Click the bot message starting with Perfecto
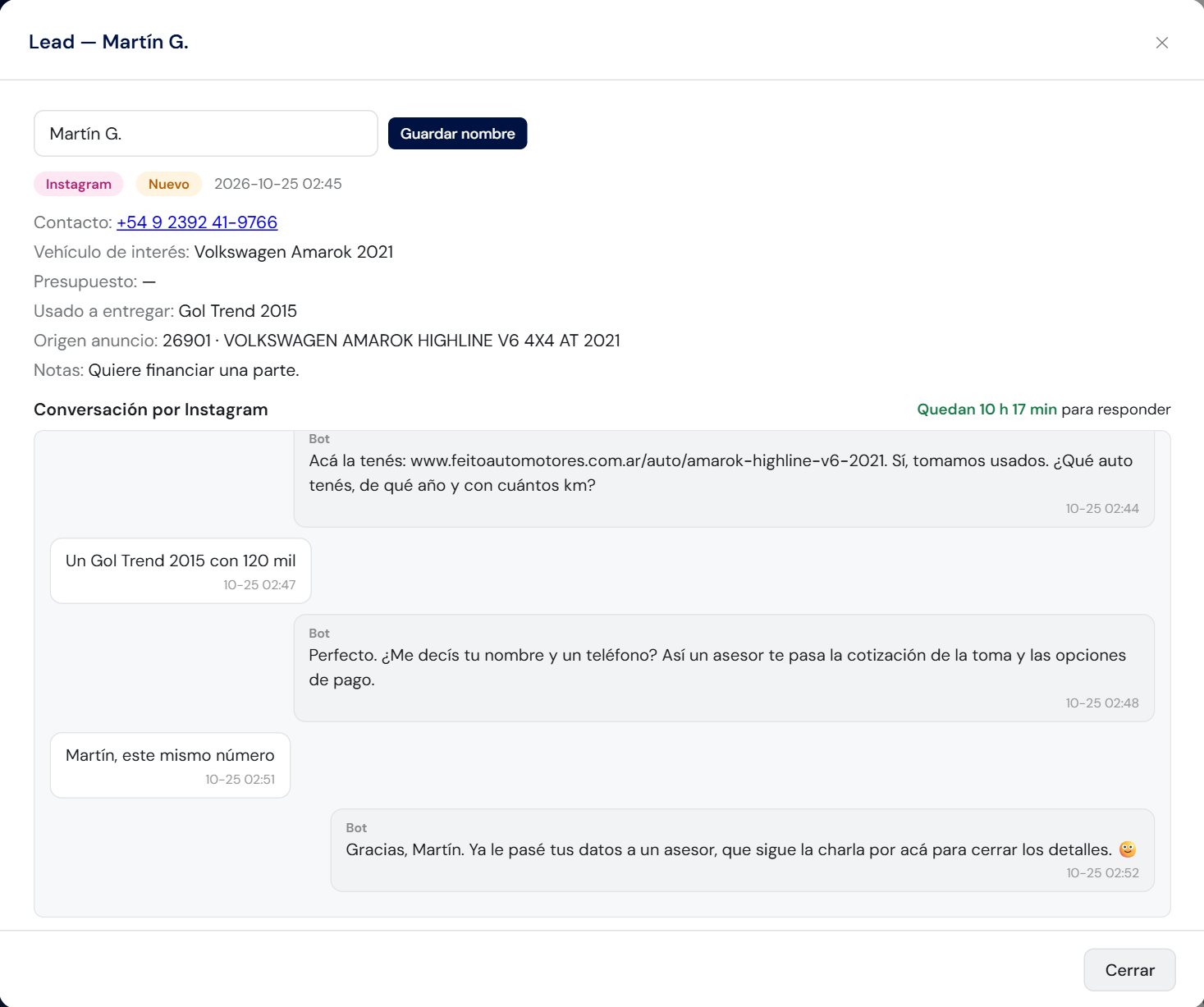This screenshot has width=1204, height=1007. 724,668
